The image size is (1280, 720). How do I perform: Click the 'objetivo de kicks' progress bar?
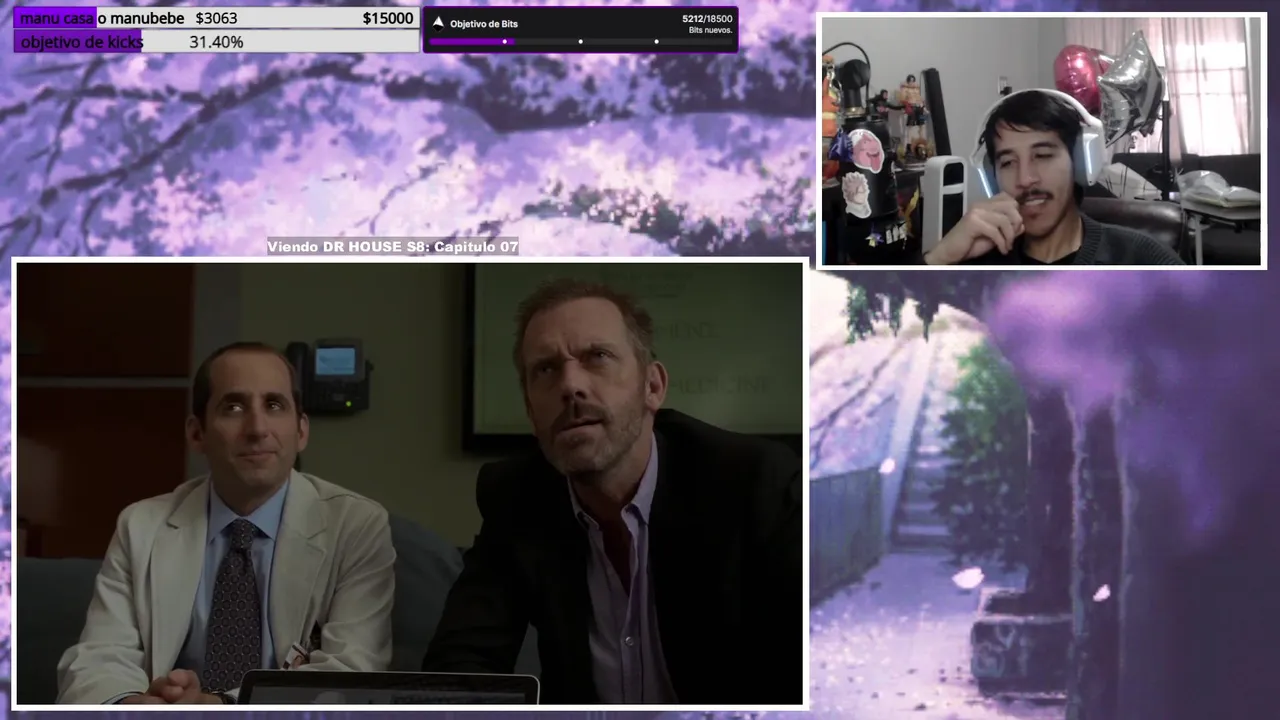[x=216, y=42]
